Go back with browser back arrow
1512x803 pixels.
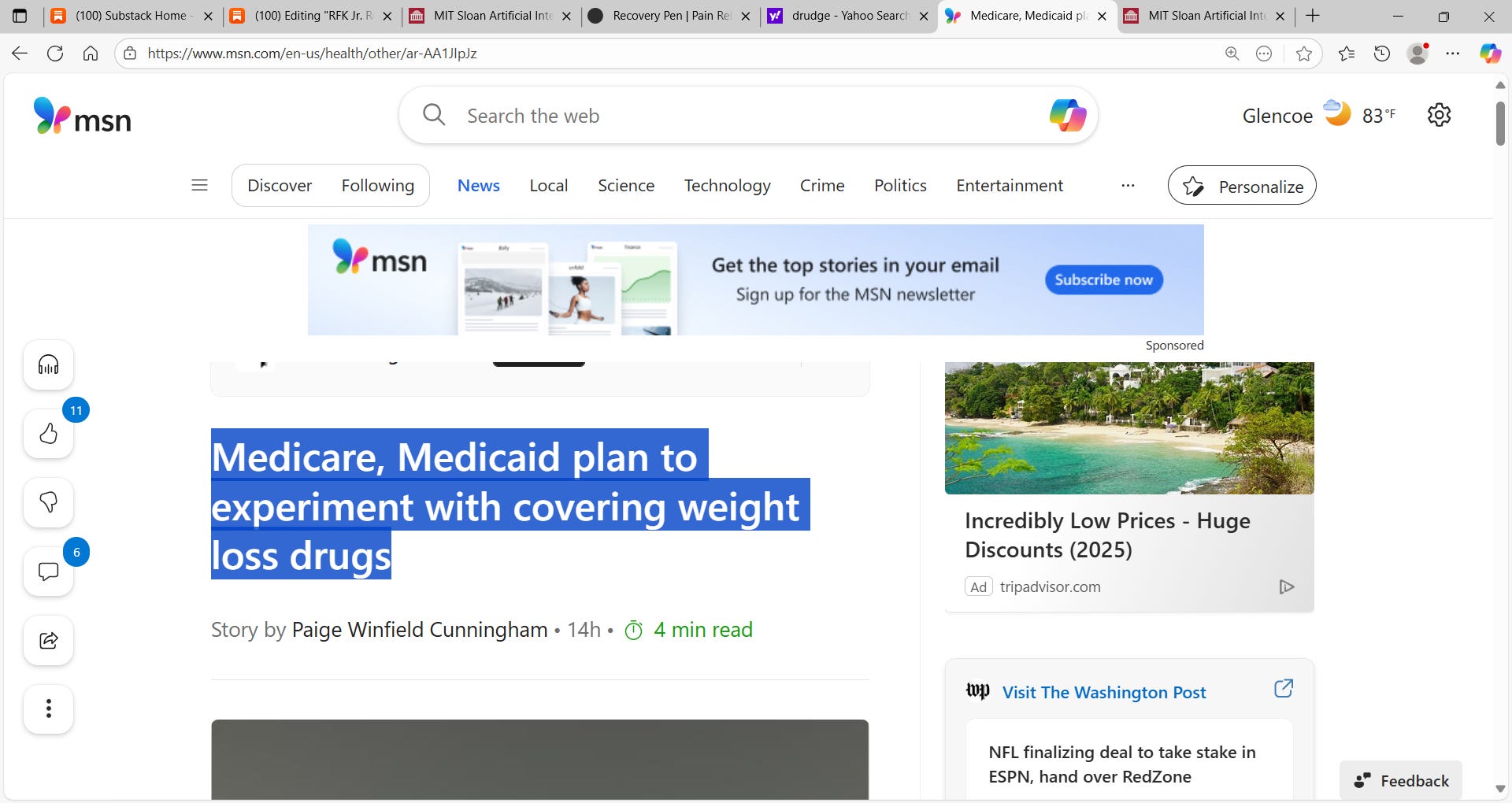tap(20, 54)
